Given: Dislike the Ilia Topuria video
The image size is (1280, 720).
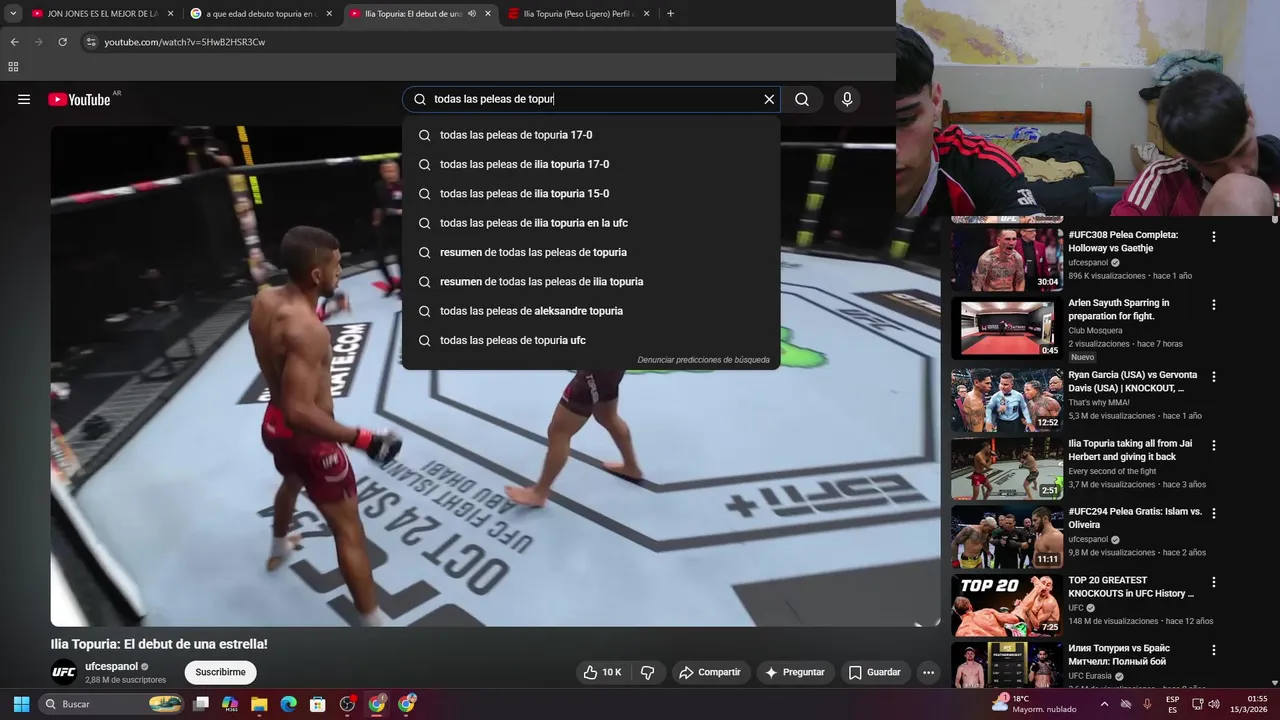Looking at the screenshot, I should (x=647, y=672).
